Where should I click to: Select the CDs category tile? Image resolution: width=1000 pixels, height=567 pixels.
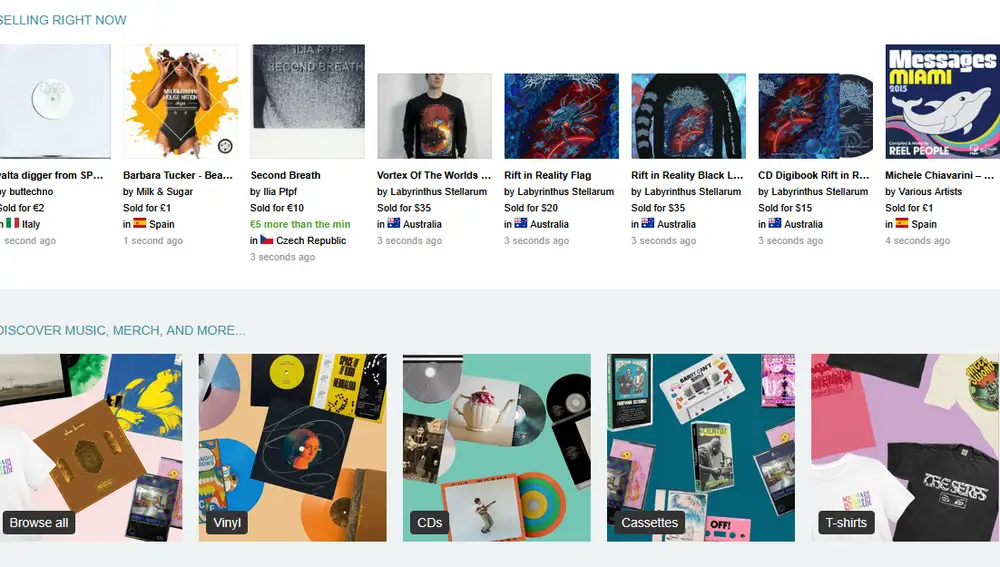pos(496,448)
